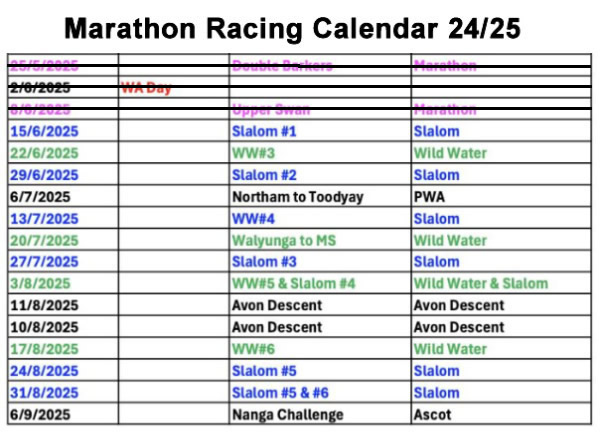The width and height of the screenshot is (600, 434).
Task: Click the 11/8/2025 date cell
Action: (43, 305)
